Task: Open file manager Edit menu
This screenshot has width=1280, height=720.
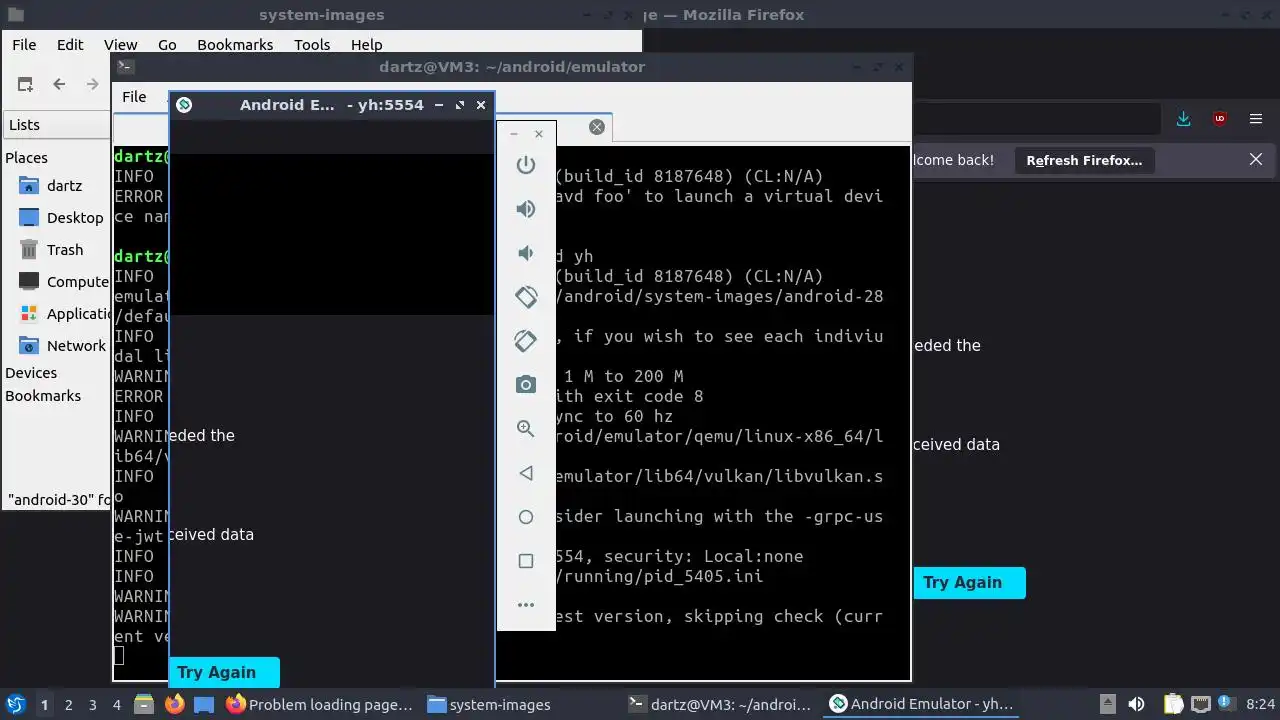Action: tap(70, 44)
